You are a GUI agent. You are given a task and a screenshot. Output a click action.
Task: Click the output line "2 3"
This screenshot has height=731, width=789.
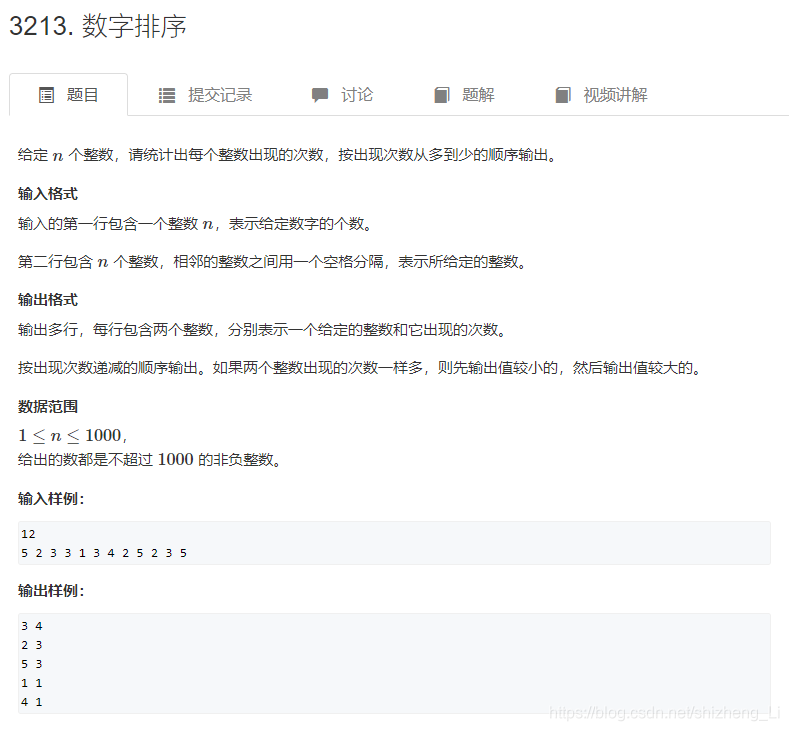[x=32, y=645]
